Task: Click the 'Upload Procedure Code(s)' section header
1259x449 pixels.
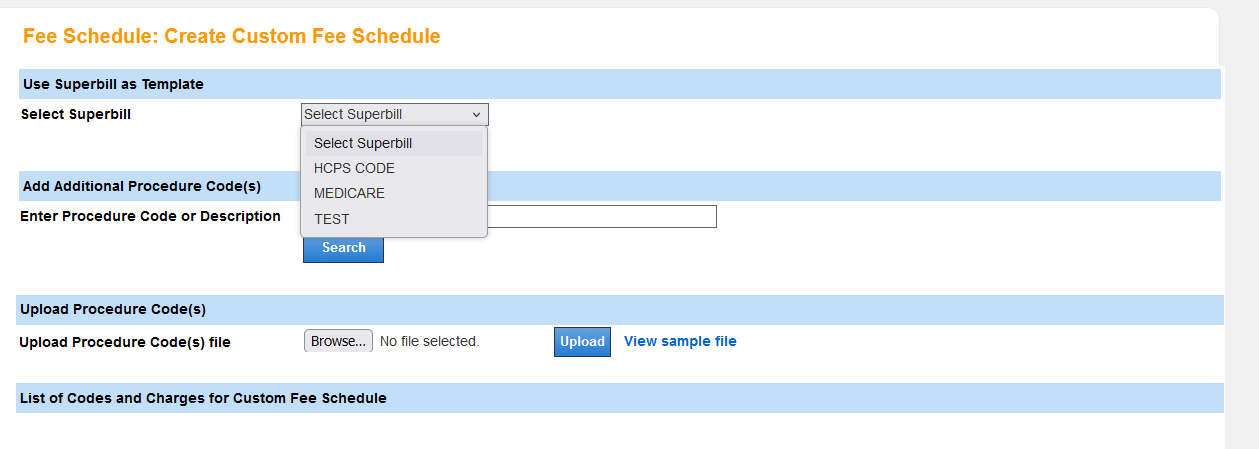Action: point(113,309)
